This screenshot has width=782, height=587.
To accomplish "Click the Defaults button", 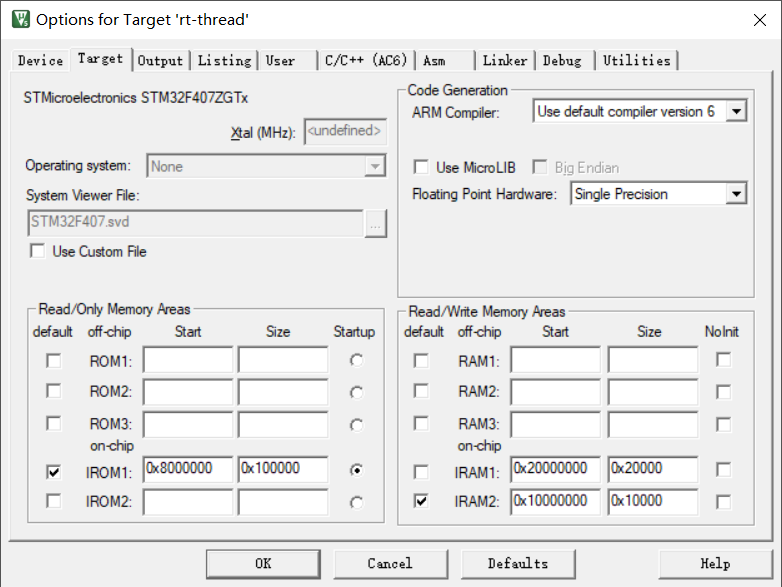I will pos(518,564).
